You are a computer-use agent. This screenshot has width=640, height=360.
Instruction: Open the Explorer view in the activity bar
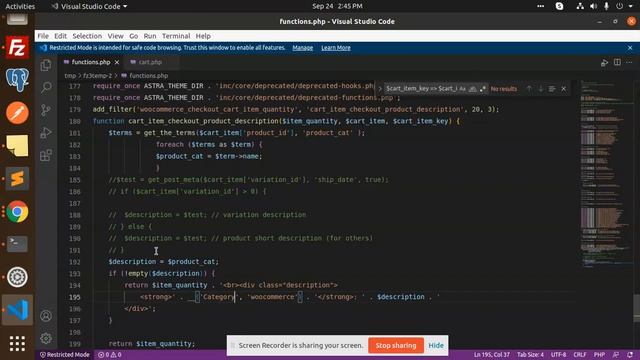46,65
